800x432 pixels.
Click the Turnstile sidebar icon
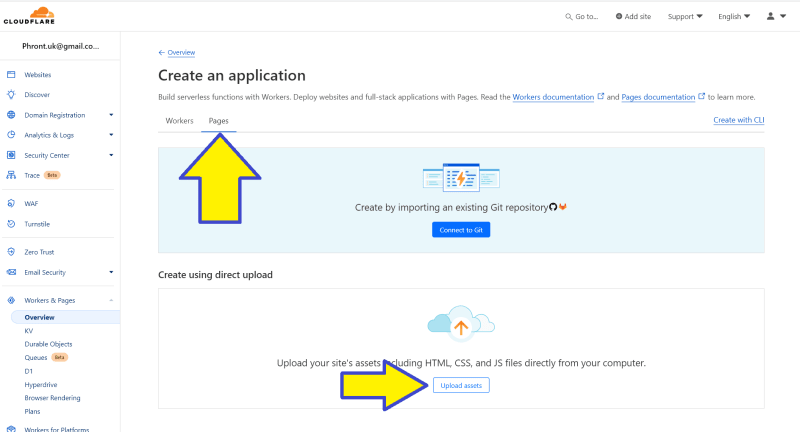click(x=11, y=224)
